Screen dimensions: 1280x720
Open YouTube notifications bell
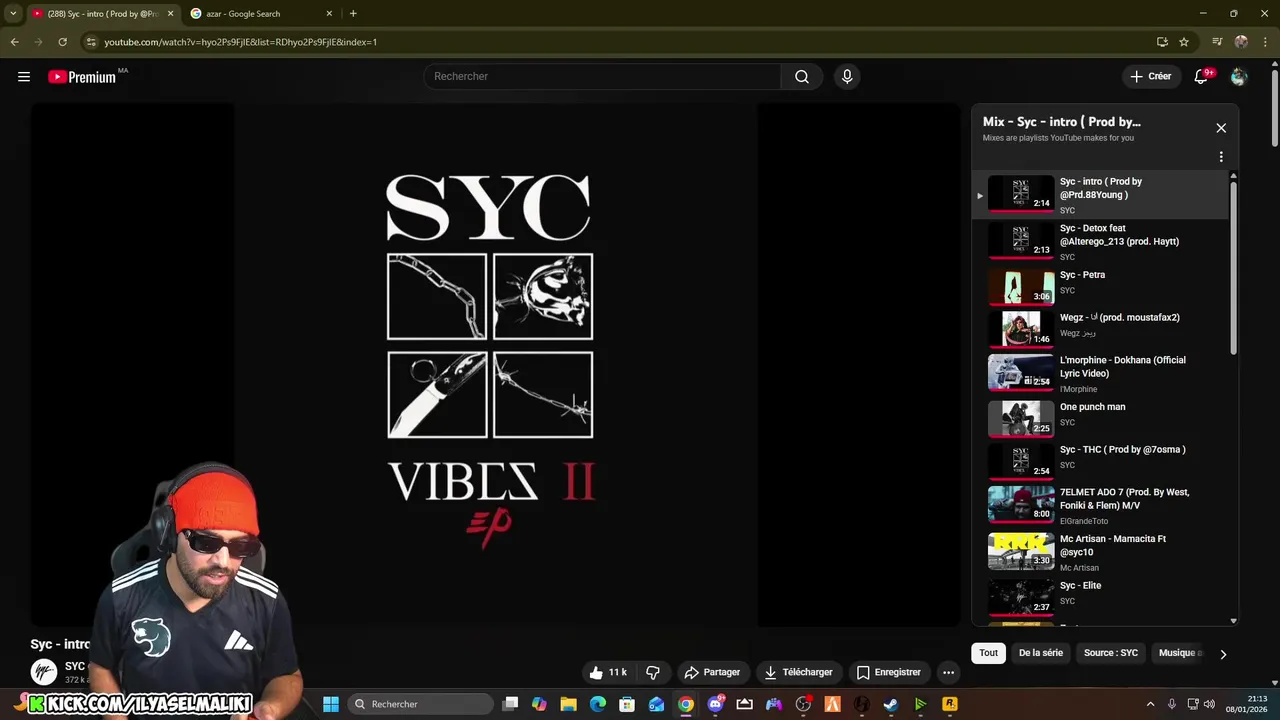[x=1202, y=77]
